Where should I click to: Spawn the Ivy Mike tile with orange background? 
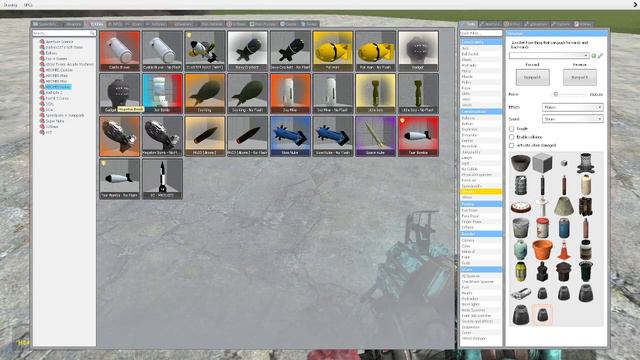point(290,93)
